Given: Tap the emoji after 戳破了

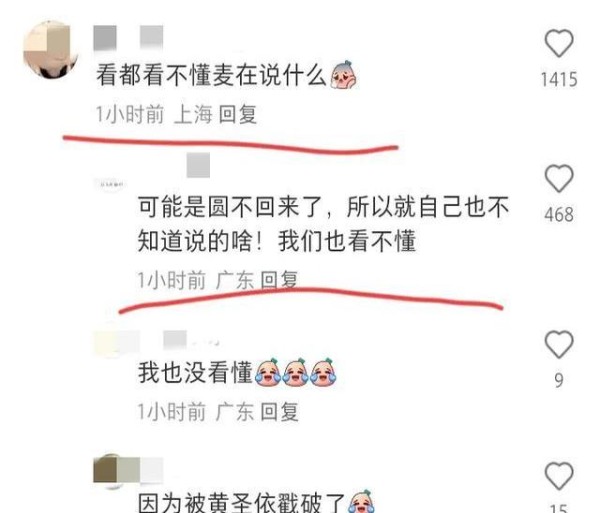Looking at the screenshot, I should [360, 502].
